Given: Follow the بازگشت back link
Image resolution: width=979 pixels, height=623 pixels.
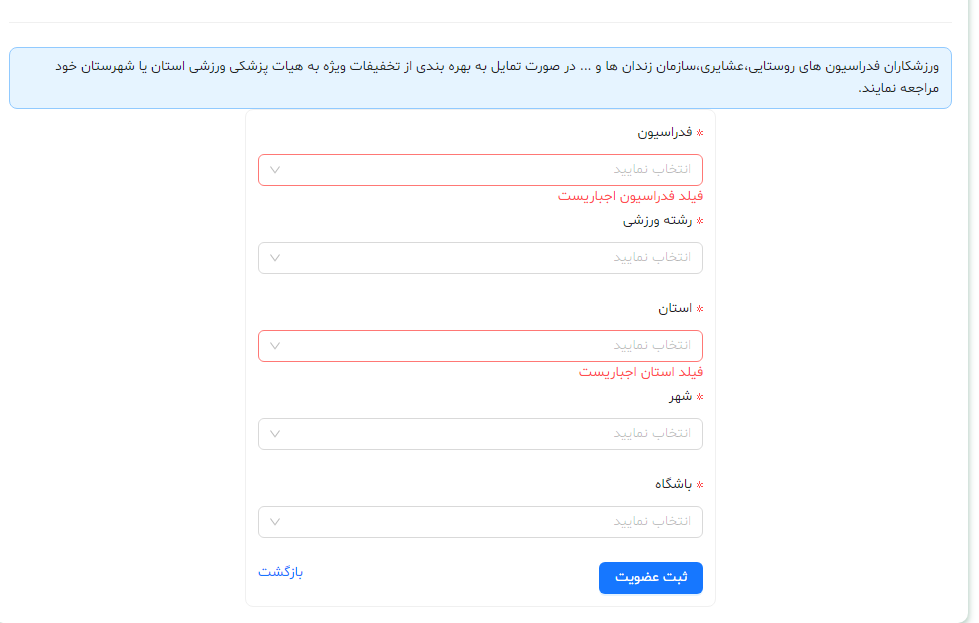Looking at the screenshot, I should 280,572.
